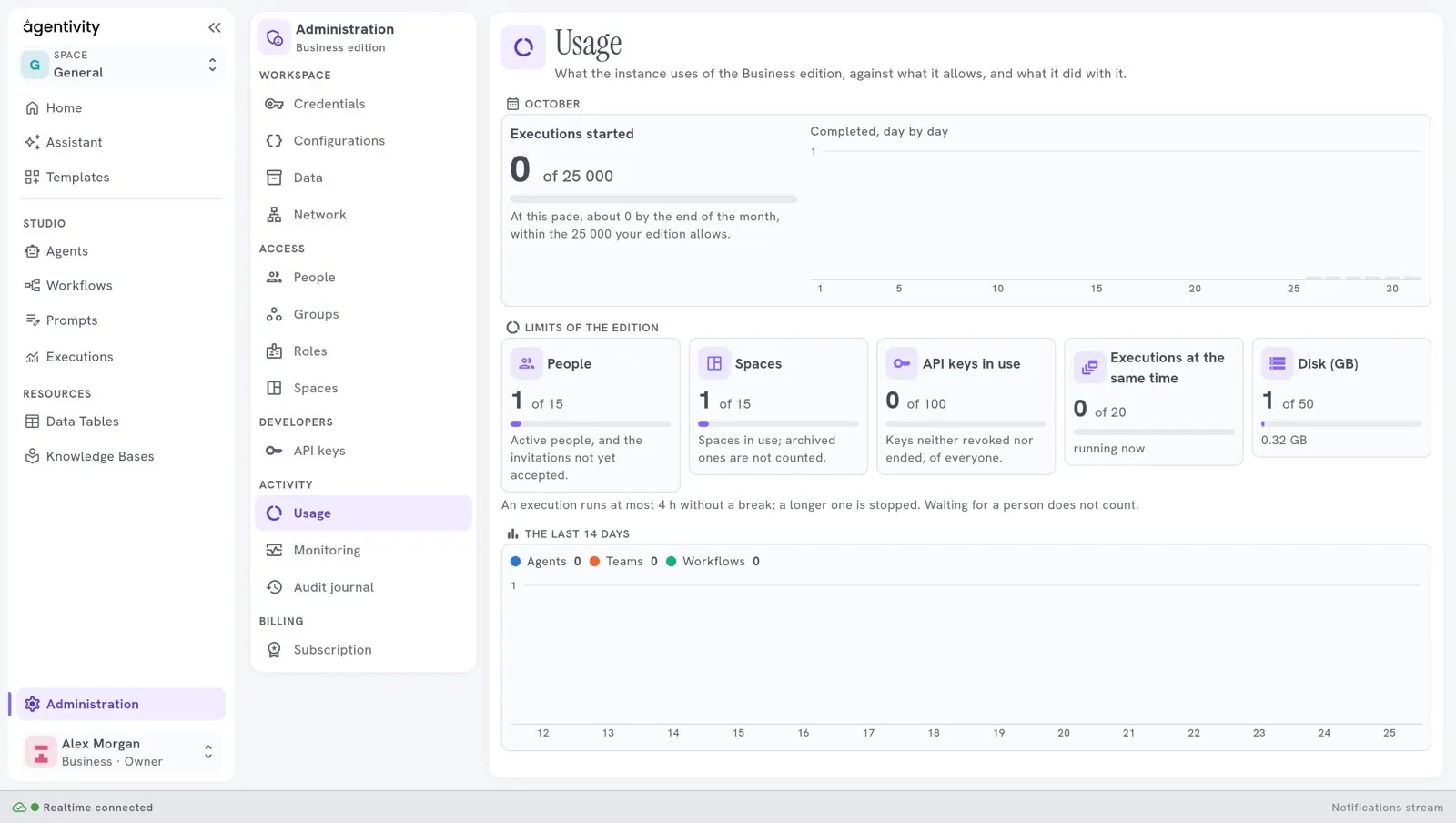Open Workflows icon in Studio
The image size is (1456, 823).
coord(32,286)
